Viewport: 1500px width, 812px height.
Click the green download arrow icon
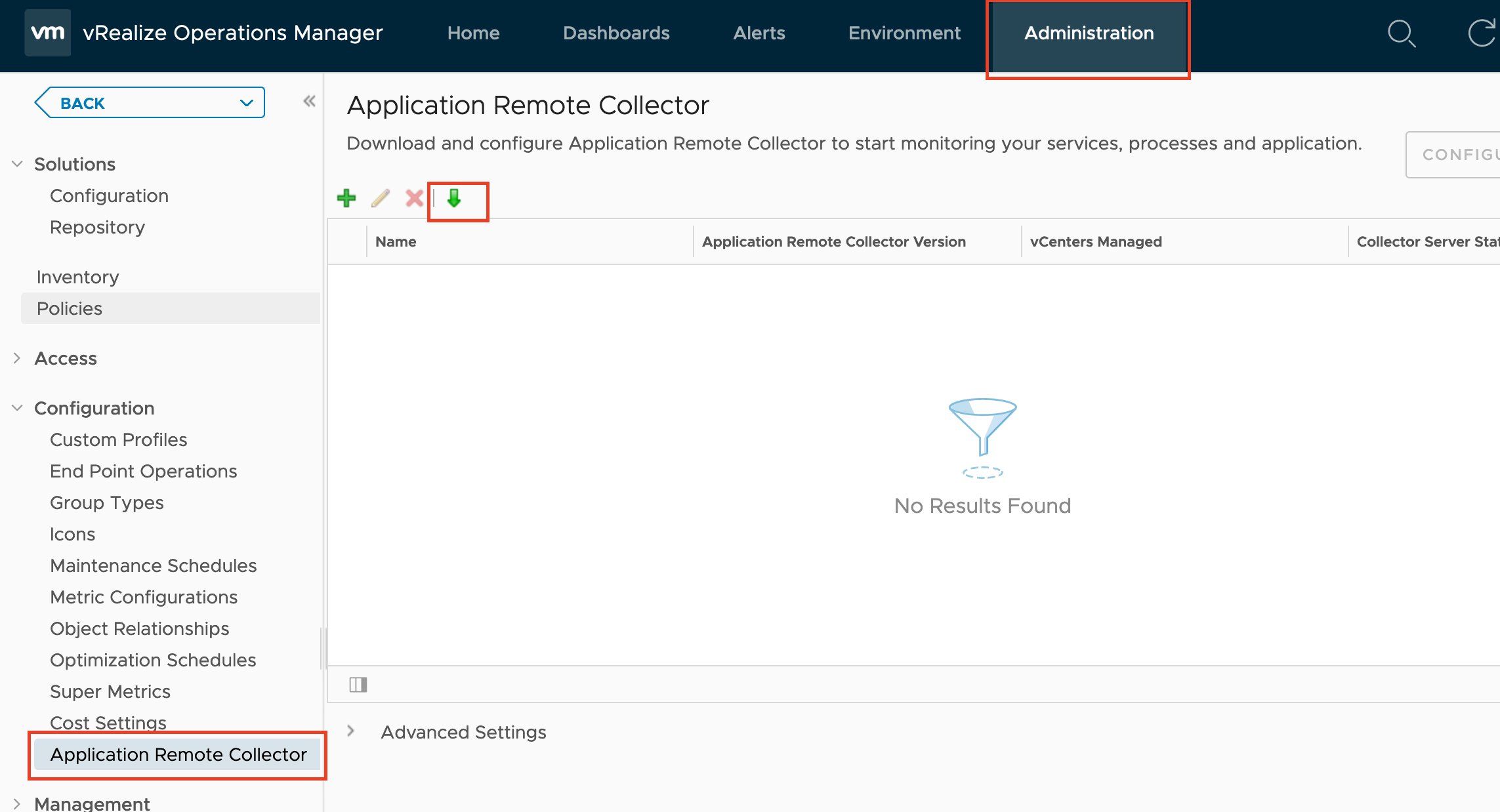pos(454,198)
